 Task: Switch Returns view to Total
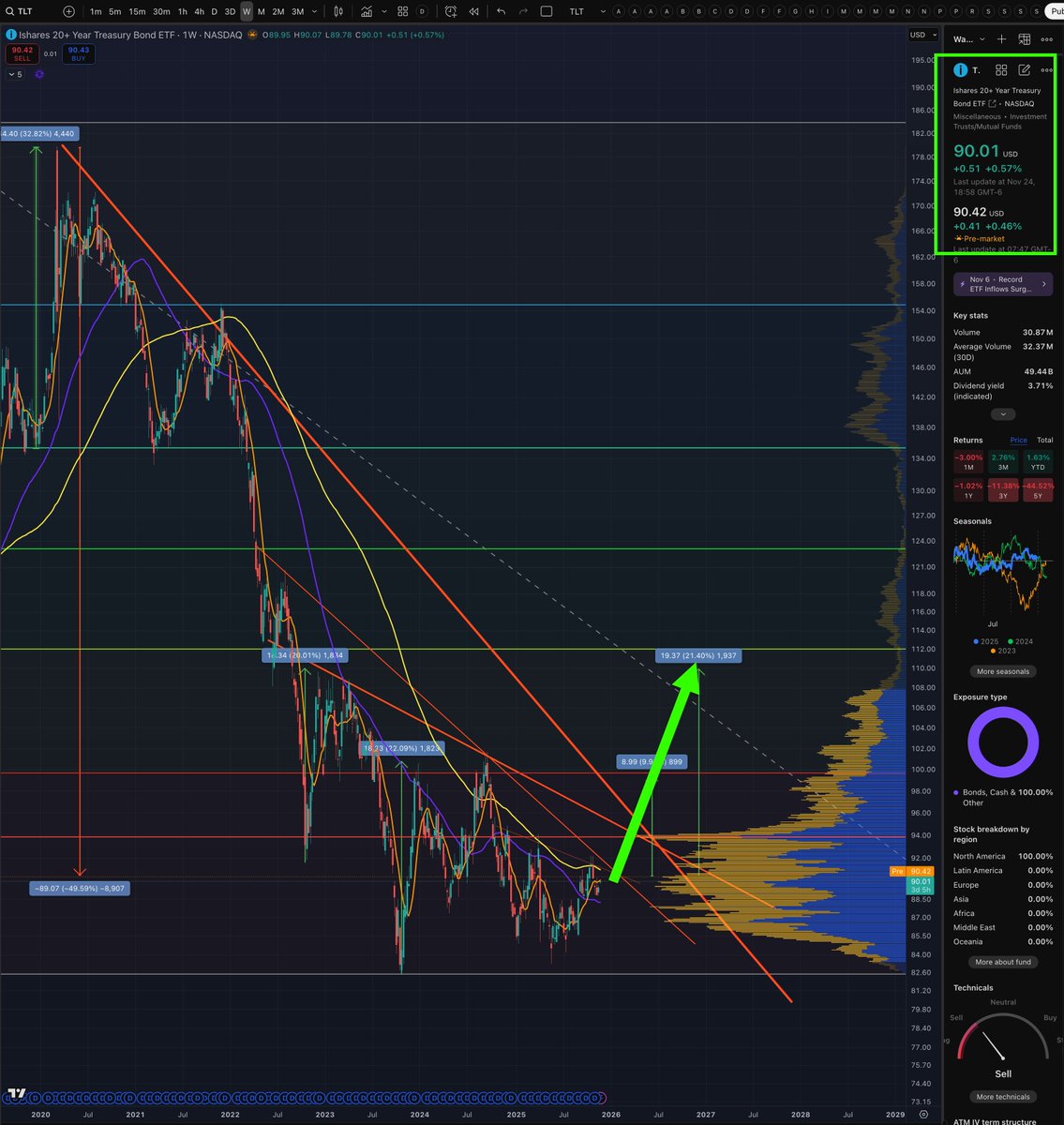click(1044, 440)
